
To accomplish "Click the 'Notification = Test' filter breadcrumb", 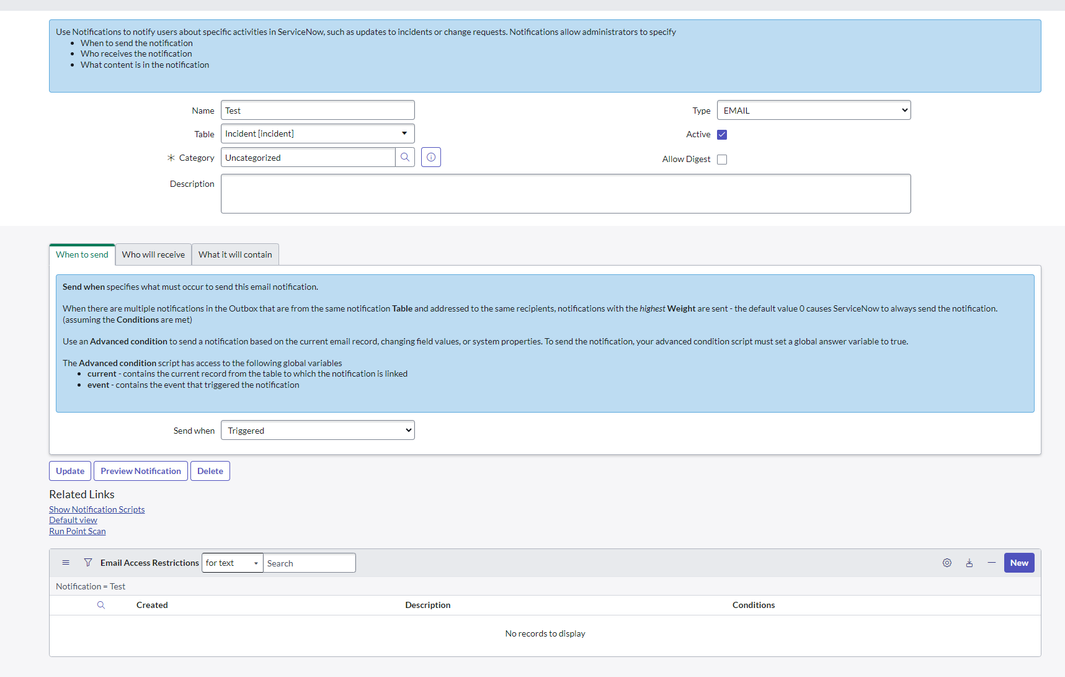I will point(90,587).
